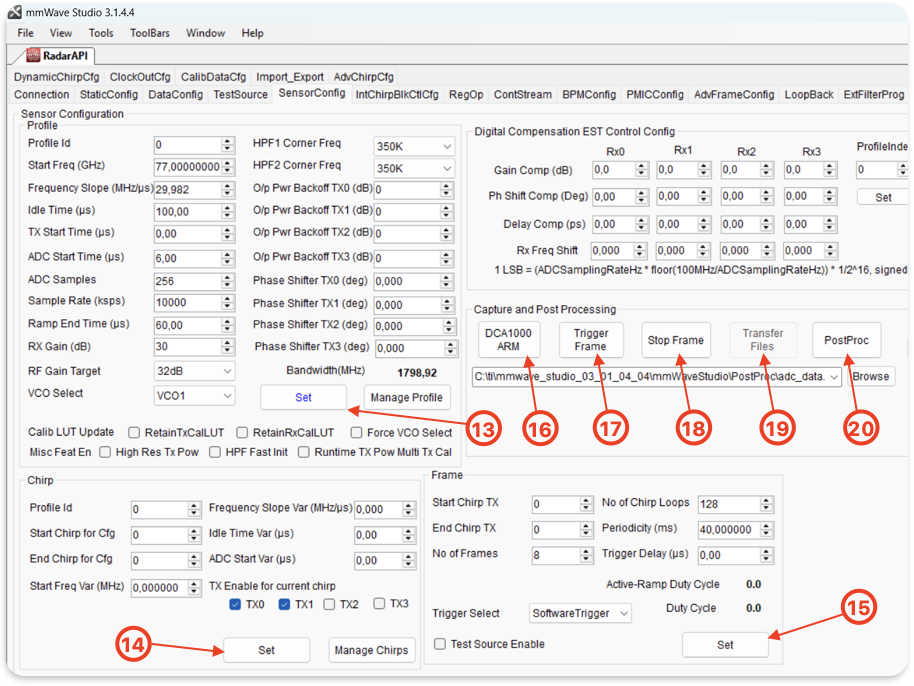
Task: Click the No of Chirp Loops stepper
Action: tap(767, 504)
